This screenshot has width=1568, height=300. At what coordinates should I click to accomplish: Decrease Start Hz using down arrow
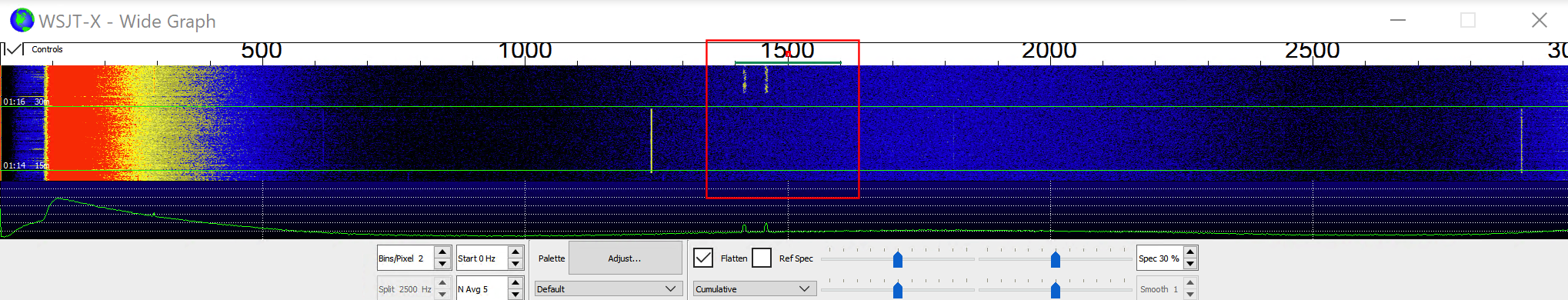point(516,264)
